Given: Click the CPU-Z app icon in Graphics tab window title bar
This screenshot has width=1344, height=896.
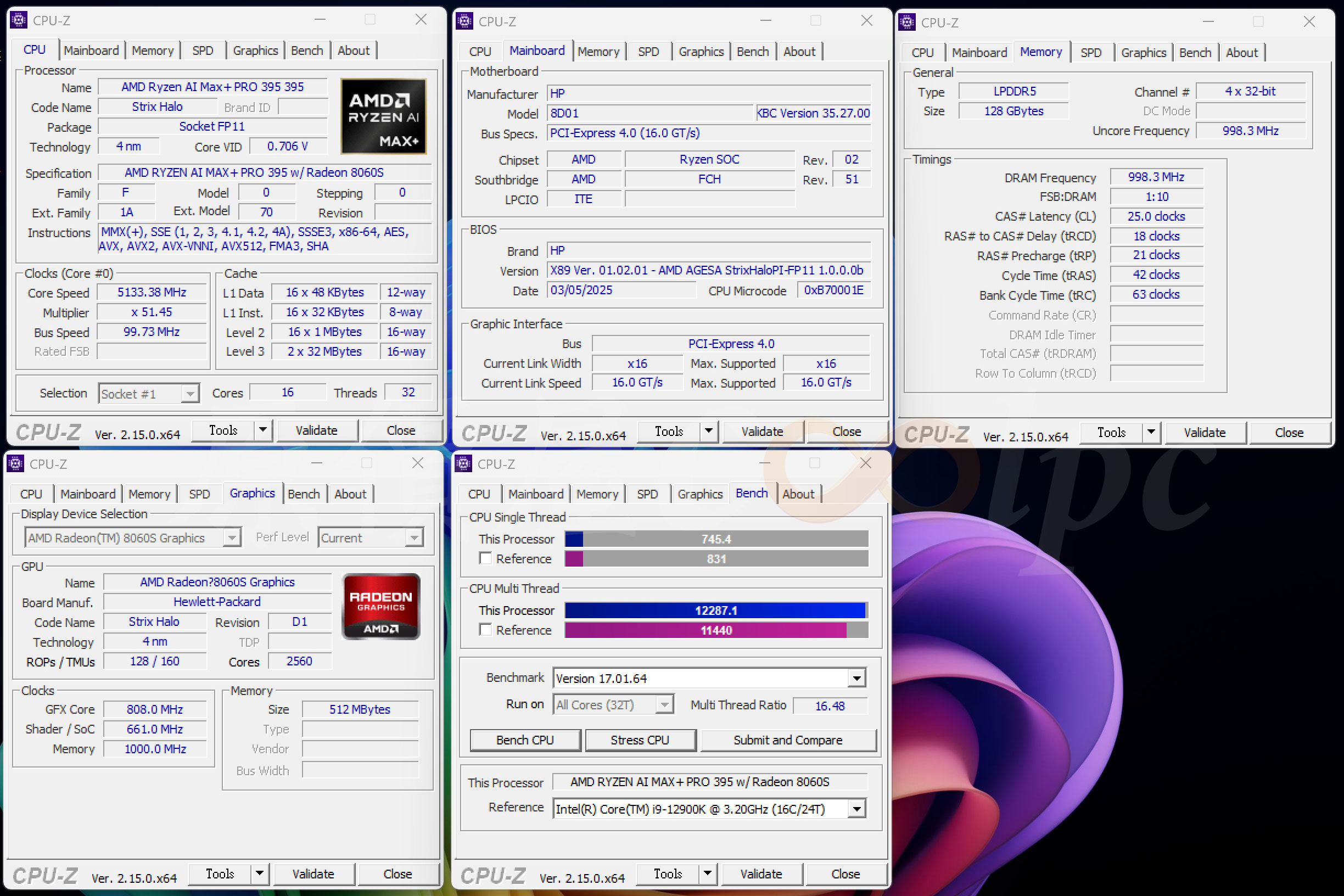Looking at the screenshot, I should [15, 463].
